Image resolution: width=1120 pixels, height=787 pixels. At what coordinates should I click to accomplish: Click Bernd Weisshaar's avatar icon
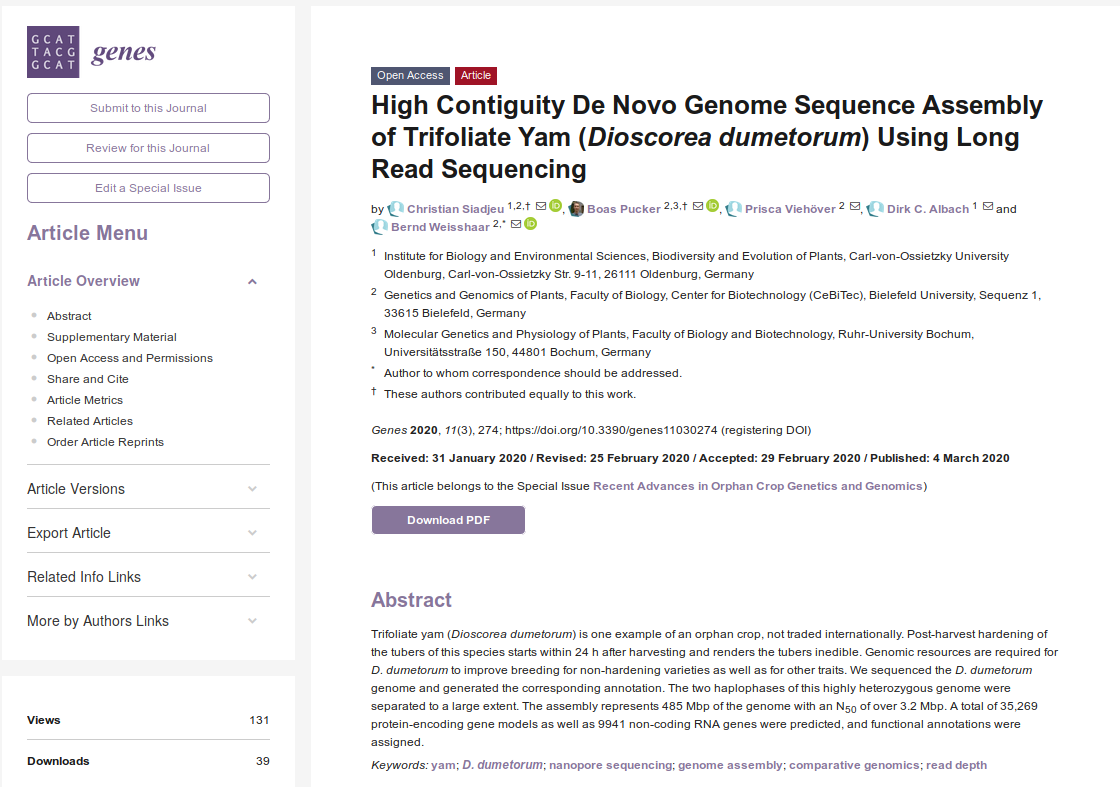(380, 227)
